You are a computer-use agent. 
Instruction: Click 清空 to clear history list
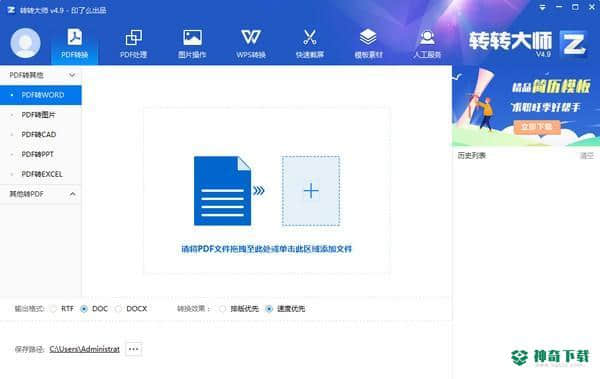(x=587, y=155)
